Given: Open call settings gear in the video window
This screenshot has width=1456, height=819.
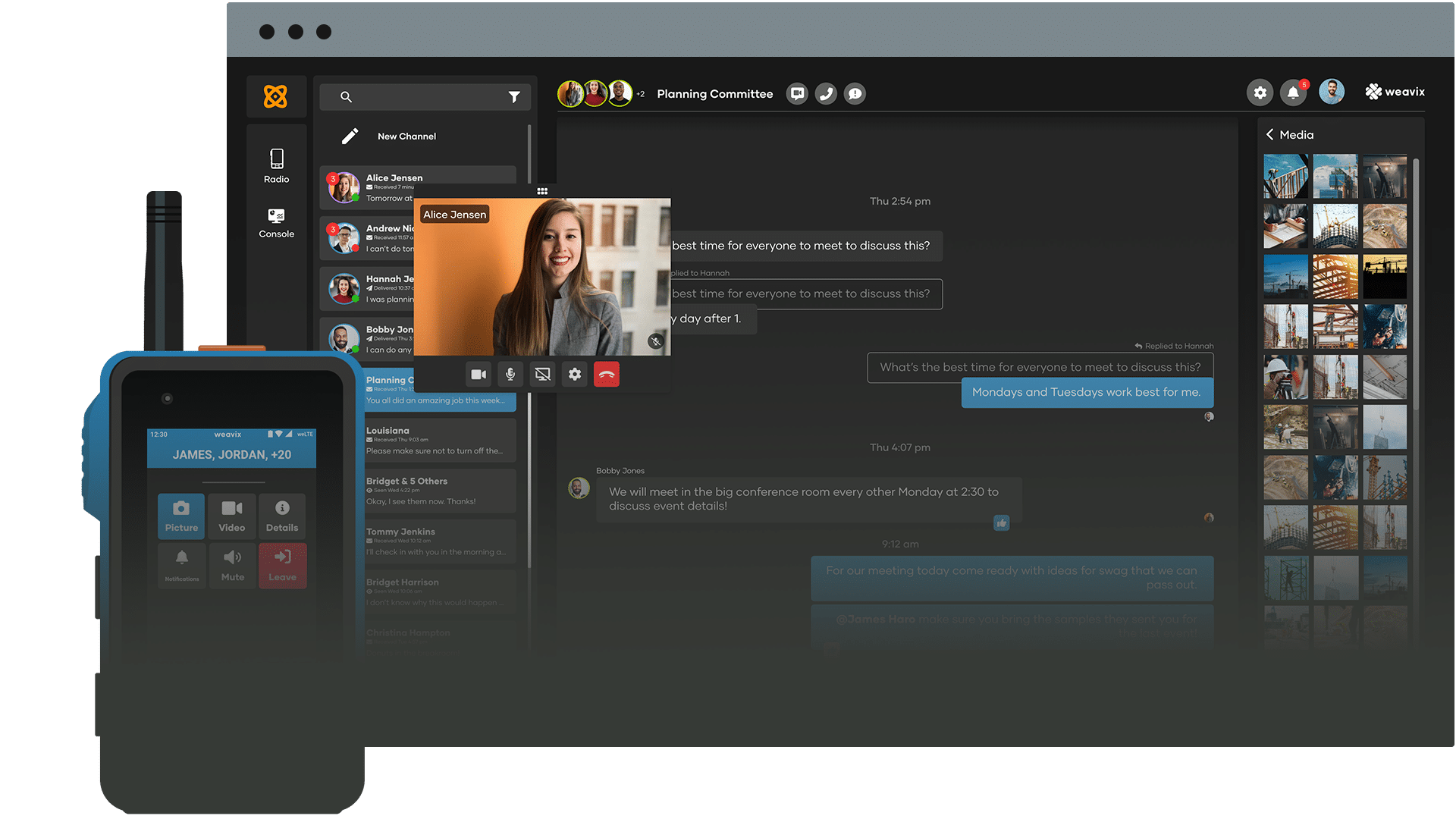Looking at the screenshot, I should 574,374.
